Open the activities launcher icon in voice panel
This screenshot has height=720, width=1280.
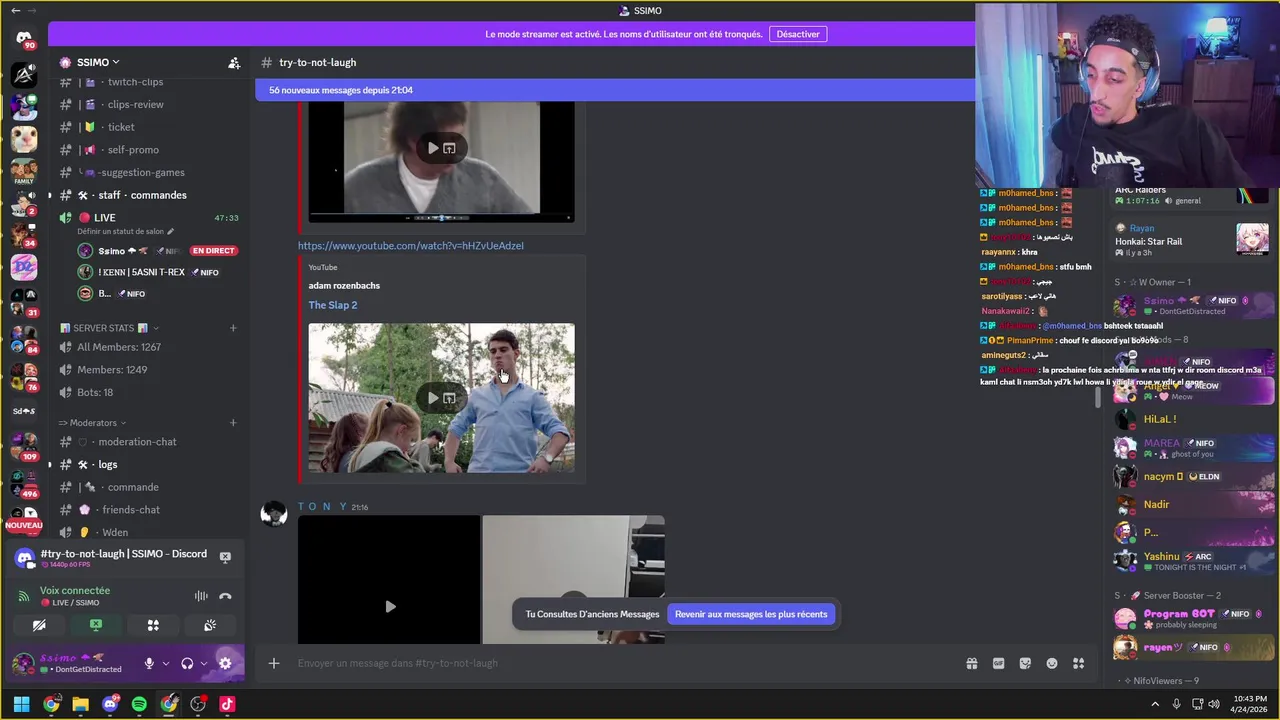click(153, 625)
